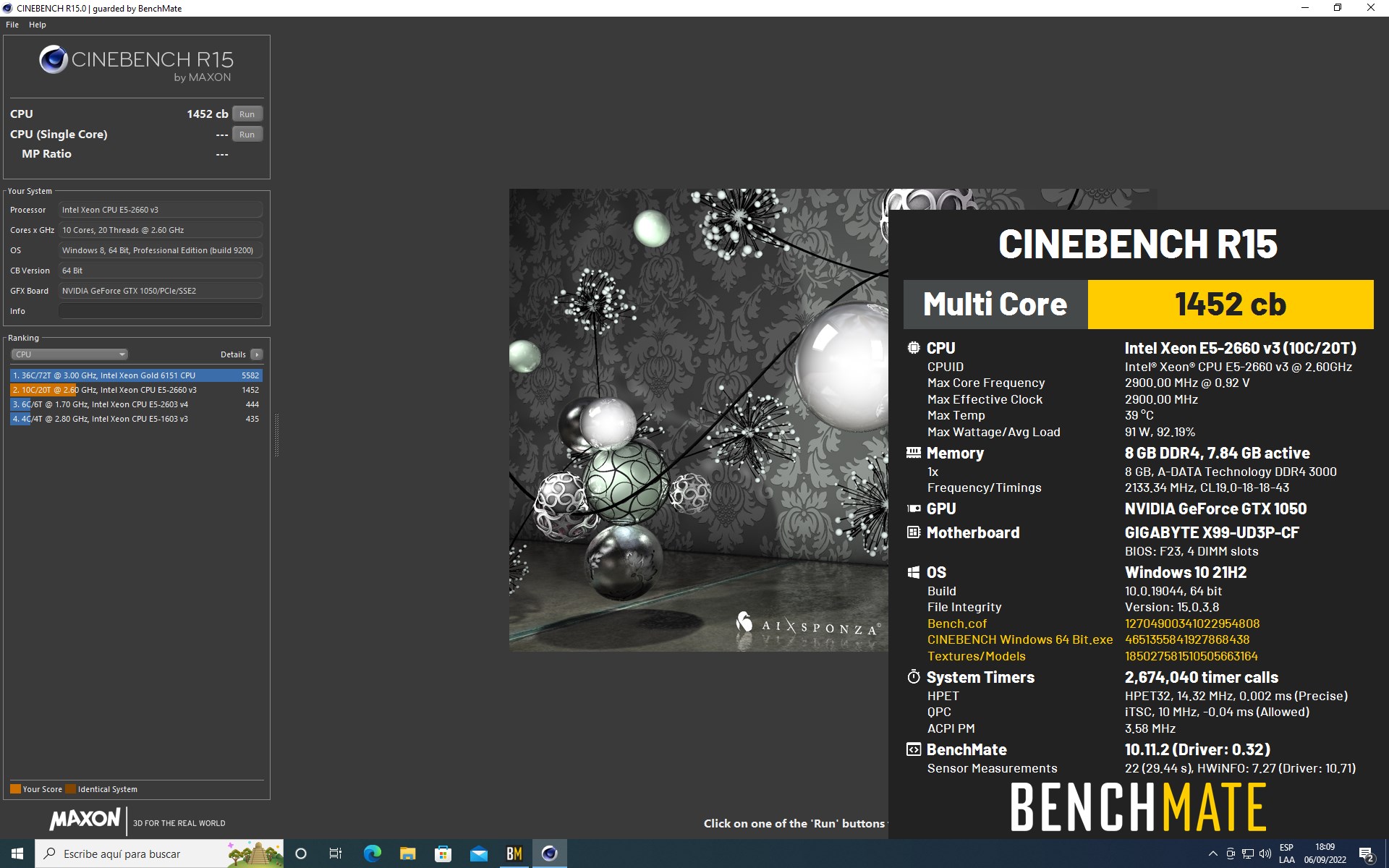Open the notification center icon
The image size is (1389, 868).
click(1367, 854)
